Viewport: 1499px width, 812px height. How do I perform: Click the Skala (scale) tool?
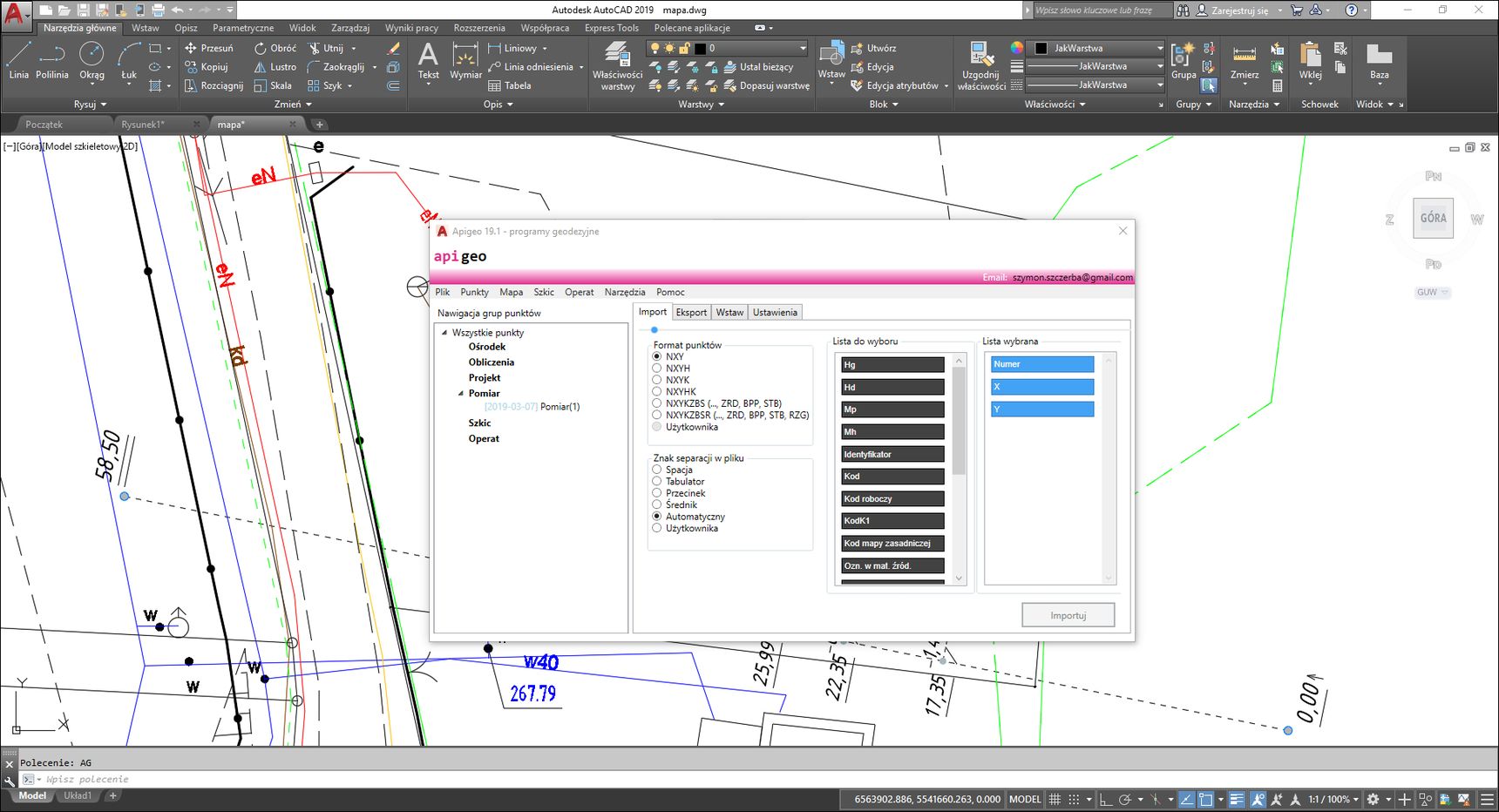[273, 85]
